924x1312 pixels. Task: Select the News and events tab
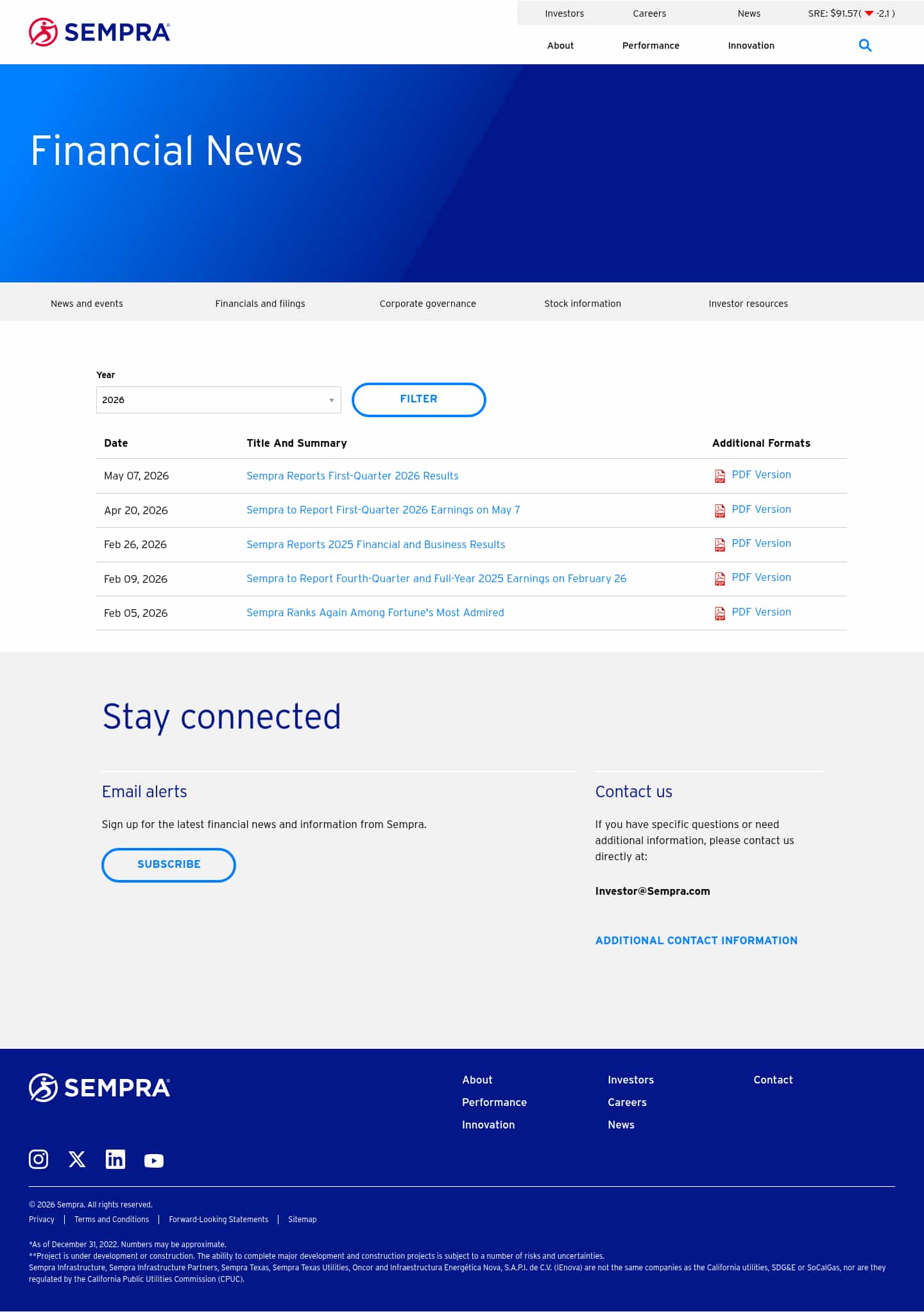(x=87, y=304)
